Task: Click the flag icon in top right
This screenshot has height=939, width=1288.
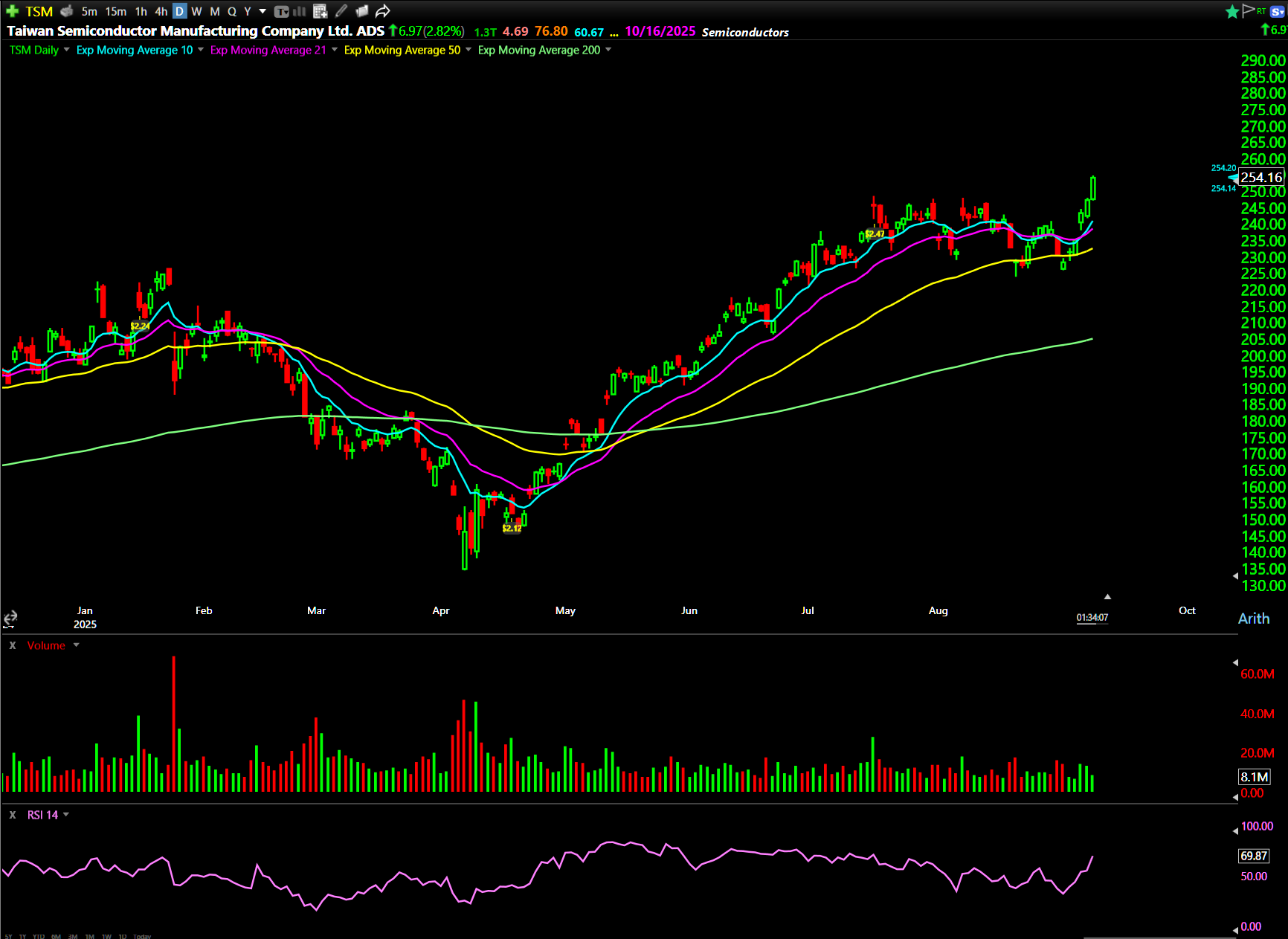Action: click(1249, 10)
